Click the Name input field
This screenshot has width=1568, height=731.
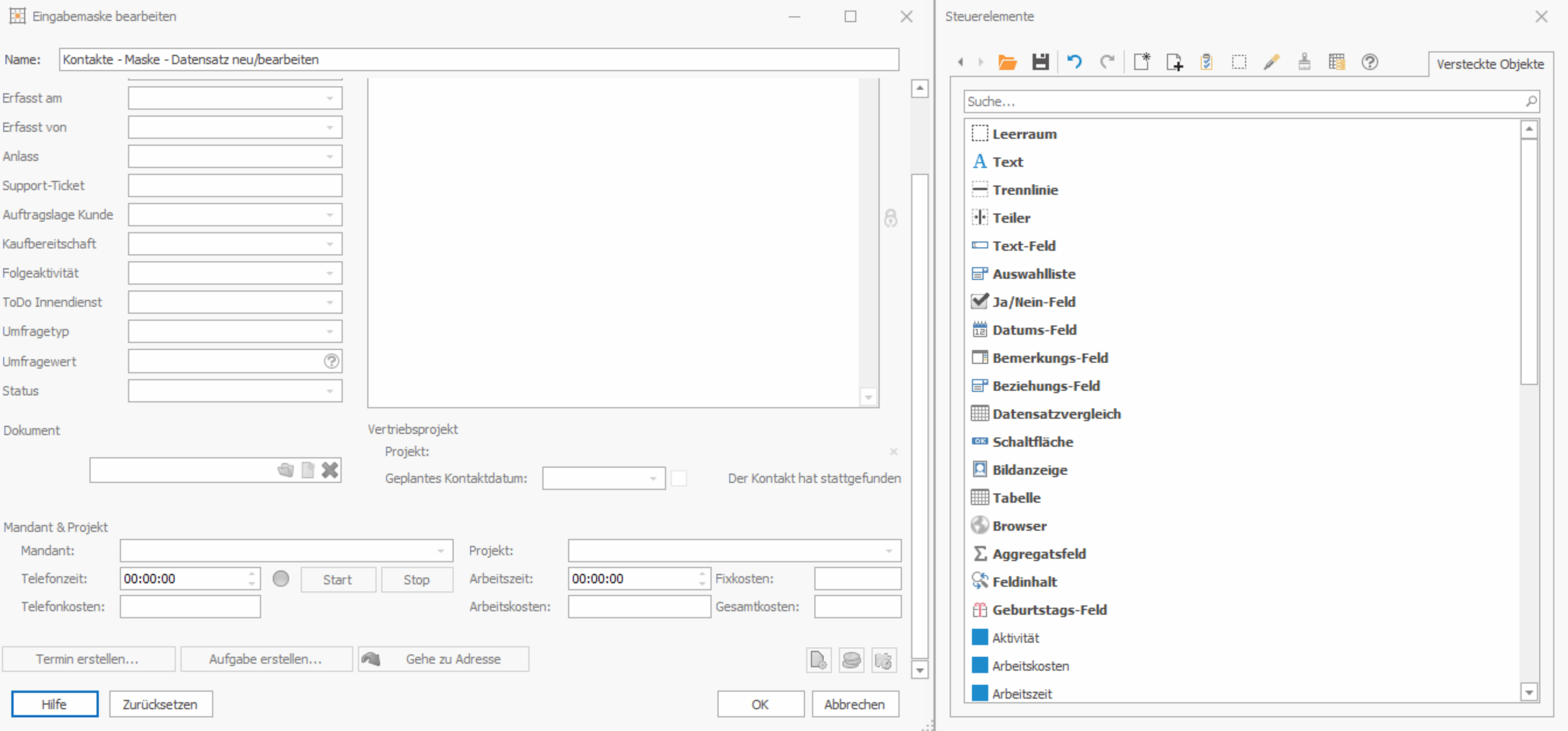479,60
